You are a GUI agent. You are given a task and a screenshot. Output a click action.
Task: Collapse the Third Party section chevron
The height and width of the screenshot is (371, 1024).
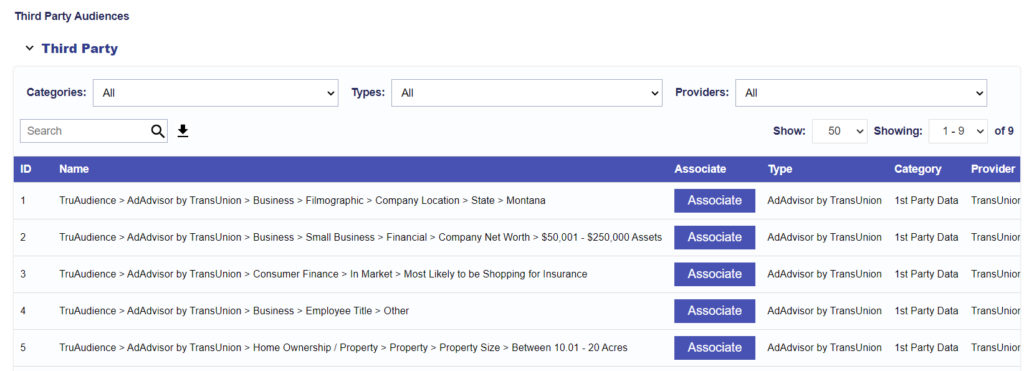click(x=29, y=48)
